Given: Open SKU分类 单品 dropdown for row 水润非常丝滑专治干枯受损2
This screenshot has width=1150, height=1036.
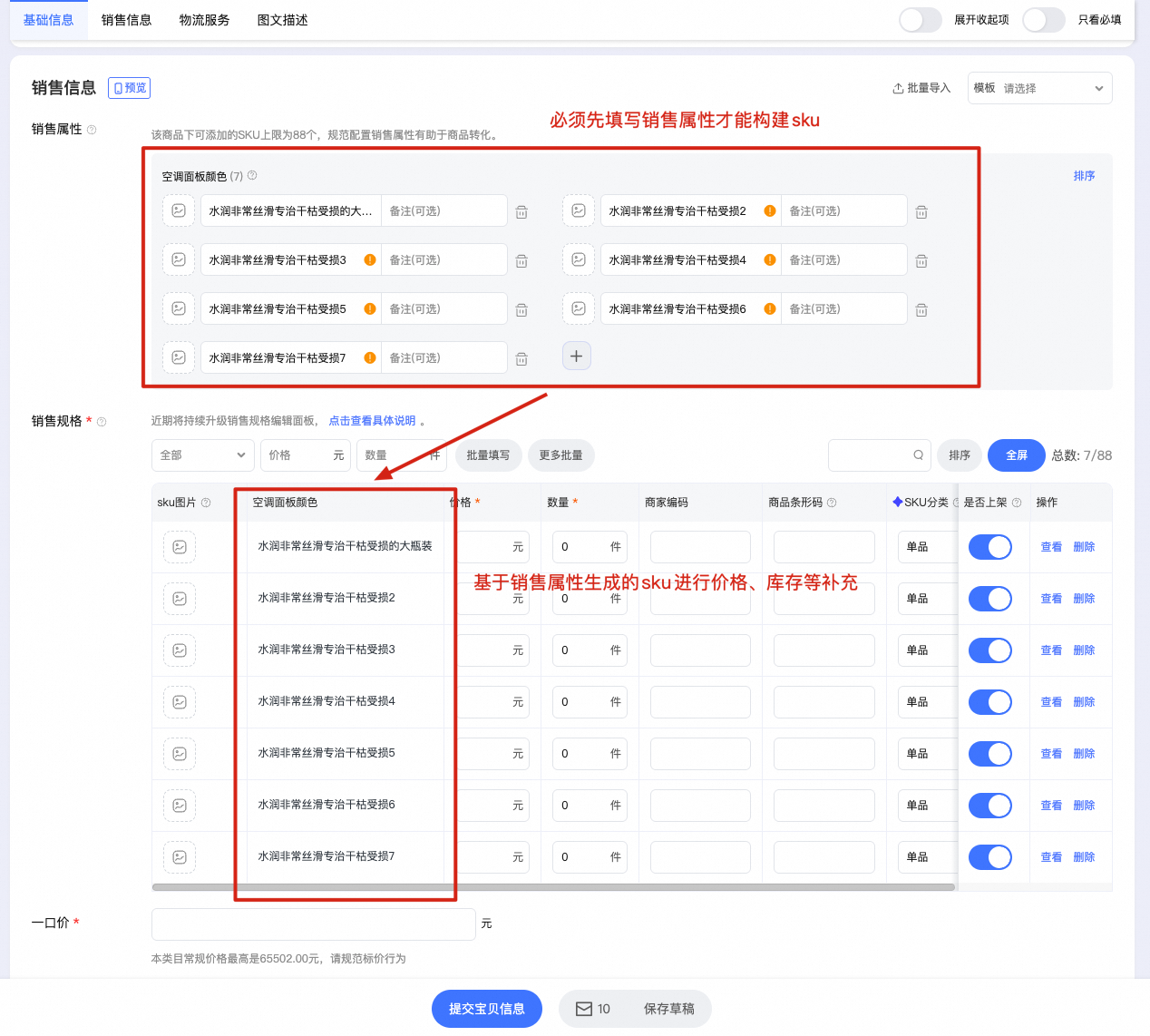Looking at the screenshot, I should [927, 599].
